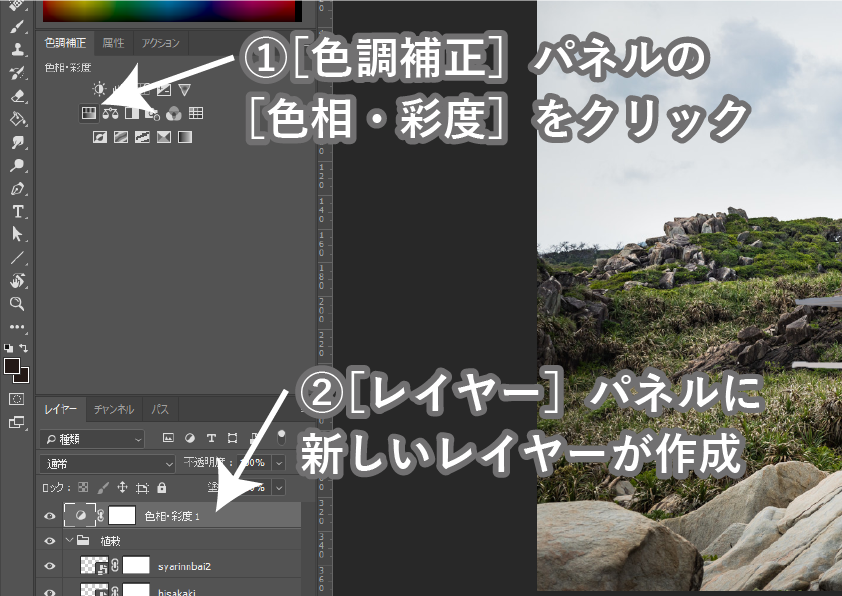842x596 pixels.
Task: Add a Brightness/Contrast adjustment
Action: pyautogui.click(x=99, y=89)
